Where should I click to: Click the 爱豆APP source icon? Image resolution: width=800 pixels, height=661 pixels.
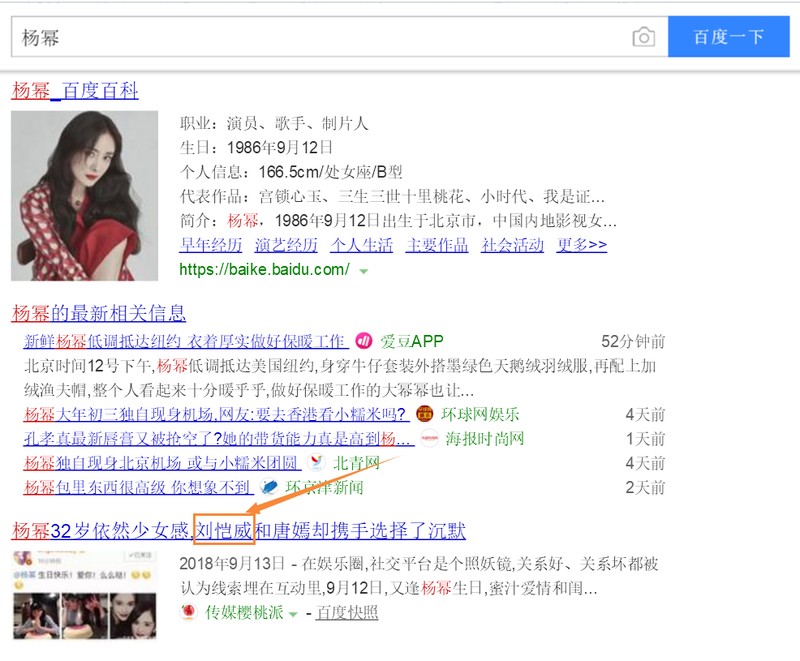(364, 341)
